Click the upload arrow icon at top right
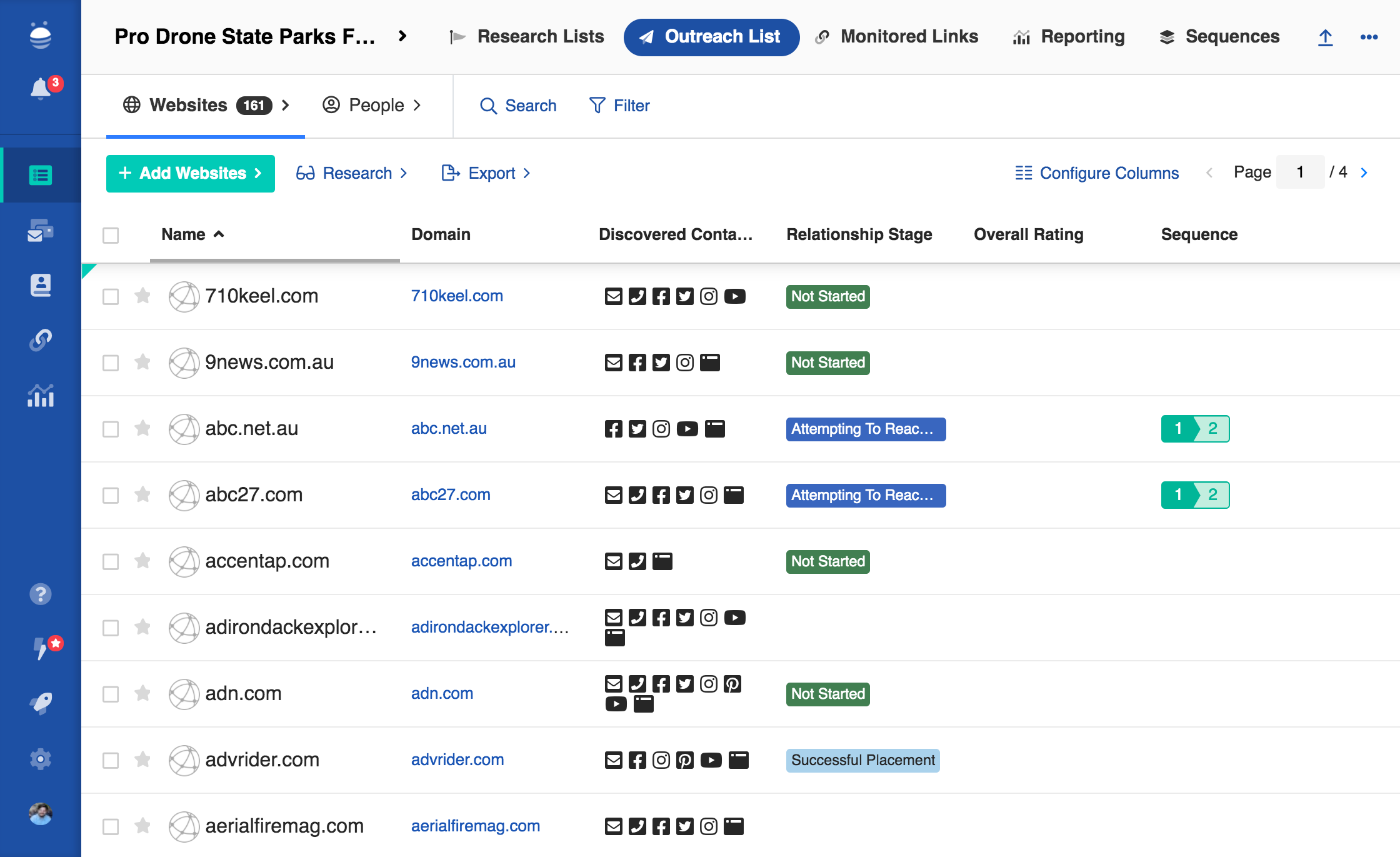 pos(1325,37)
